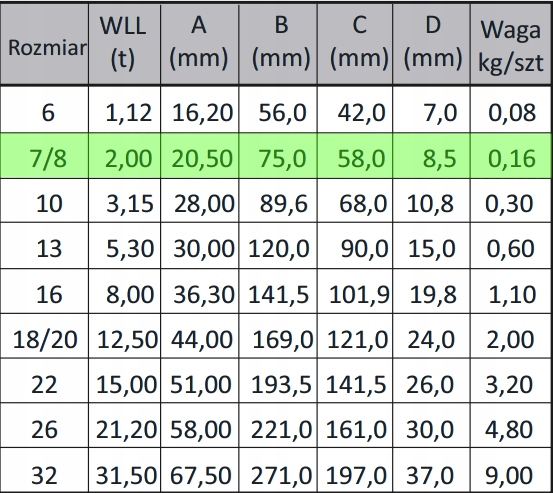Select the WLL (t) header cell
The width and height of the screenshot is (553, 493).
point(124,44)
